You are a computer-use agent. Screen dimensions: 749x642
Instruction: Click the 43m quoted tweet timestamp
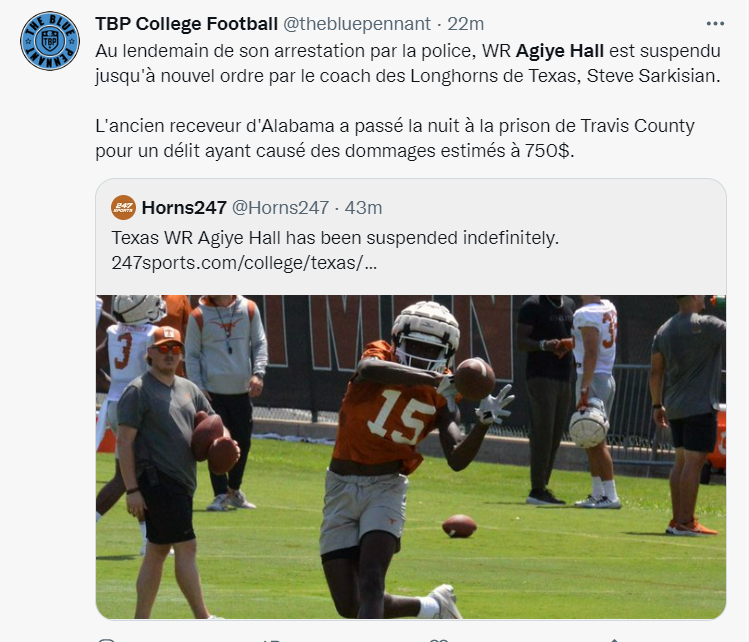[x=364, y=208]
